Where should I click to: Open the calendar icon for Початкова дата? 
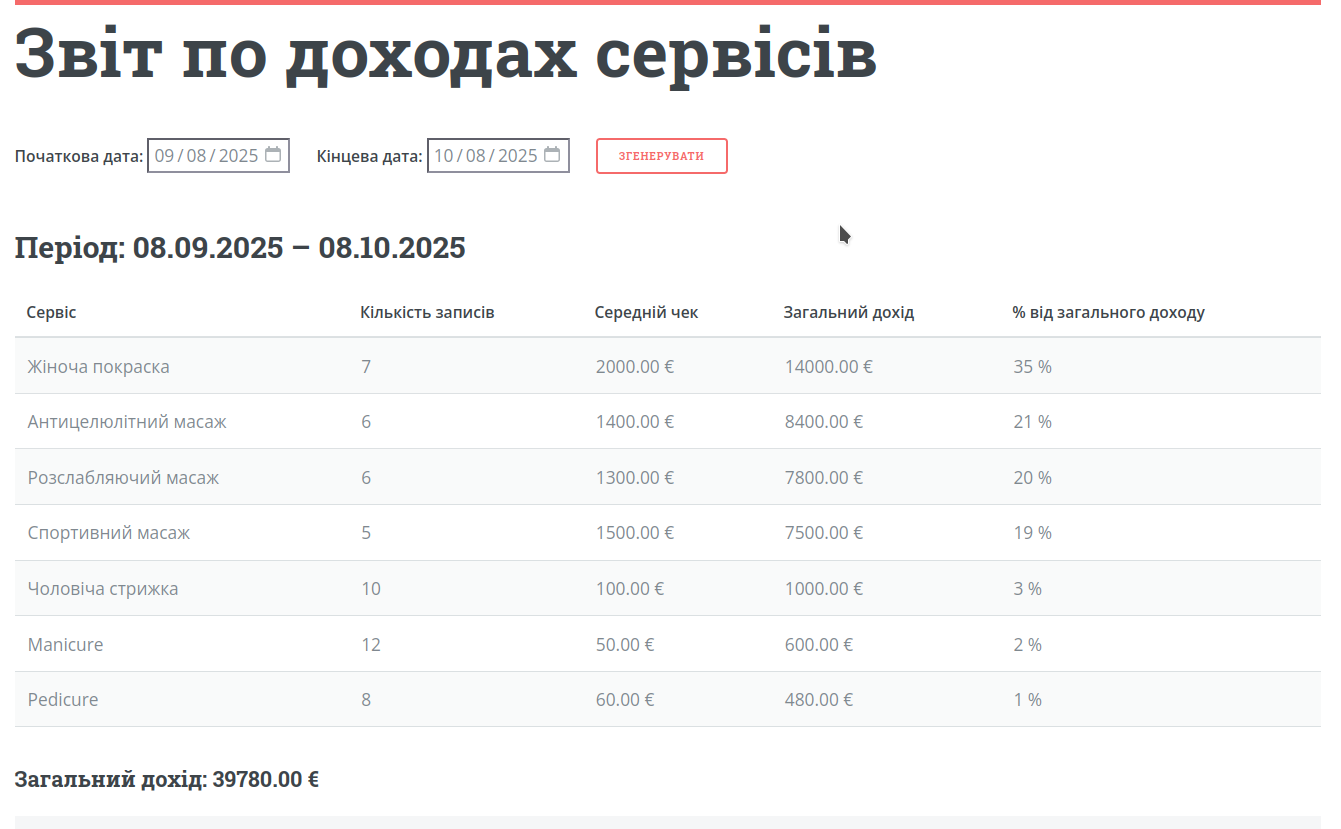pyautogui.click(x=275, y=155)
